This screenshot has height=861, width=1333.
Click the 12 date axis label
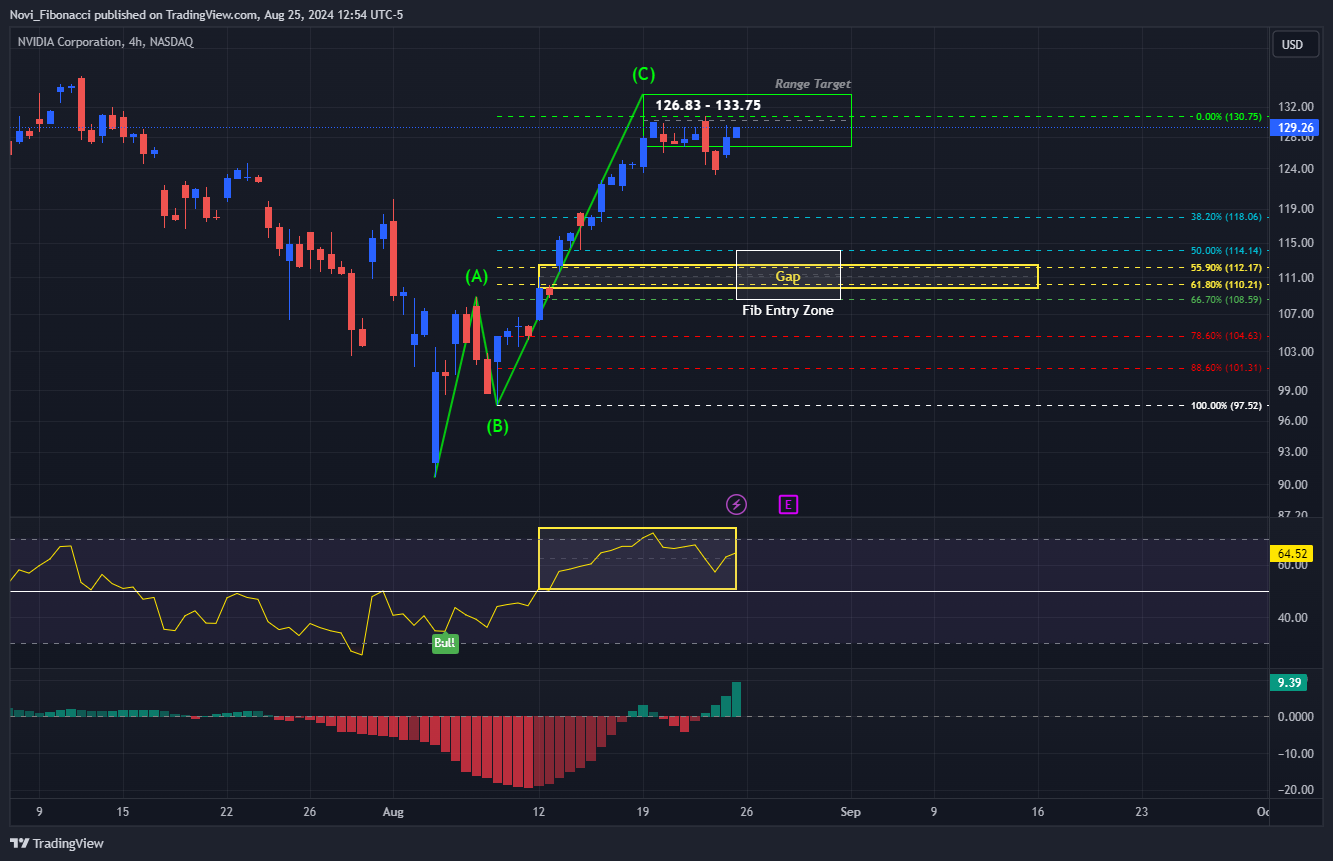(x=539, y=812)
